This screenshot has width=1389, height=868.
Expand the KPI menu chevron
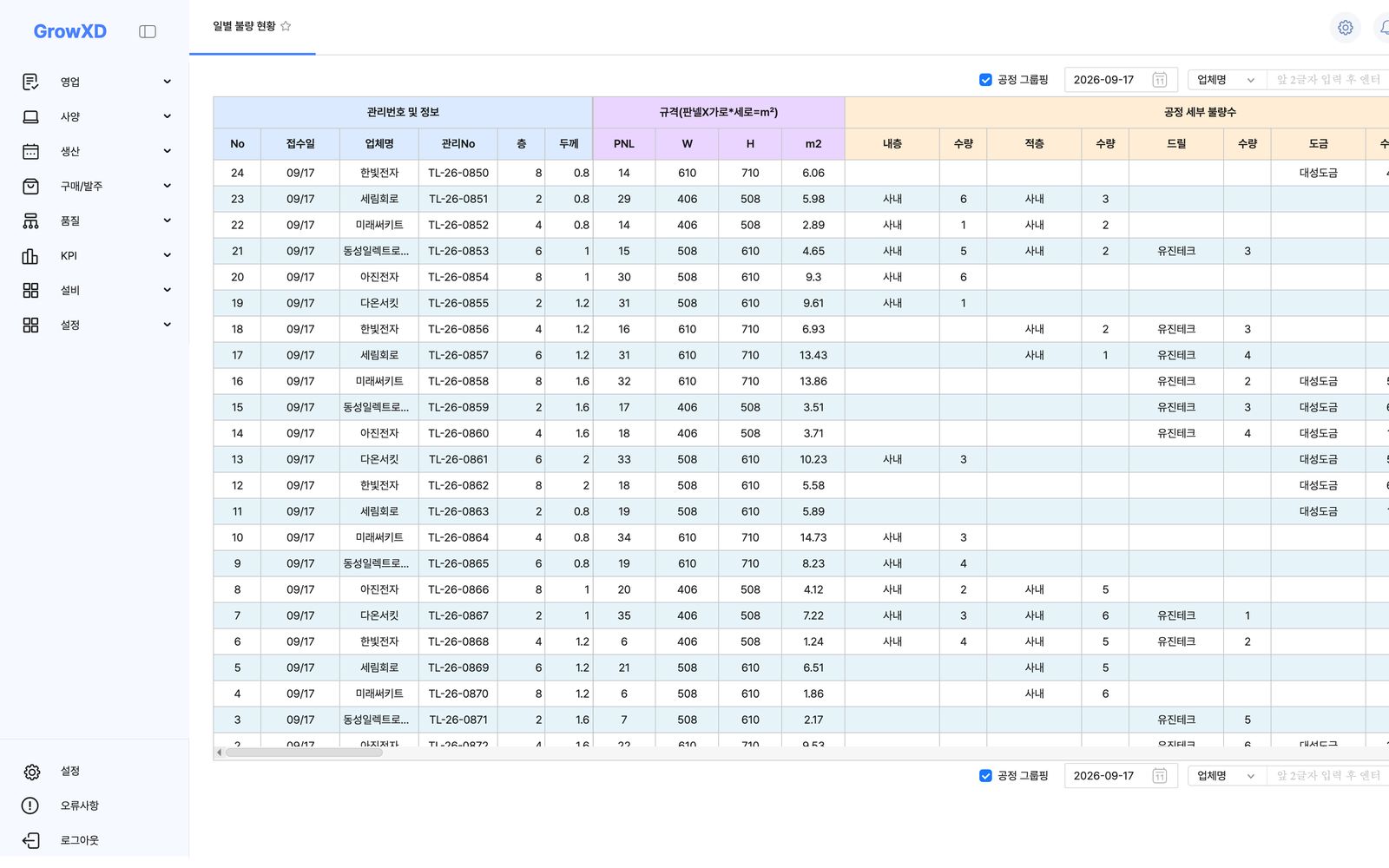point(167,255)
